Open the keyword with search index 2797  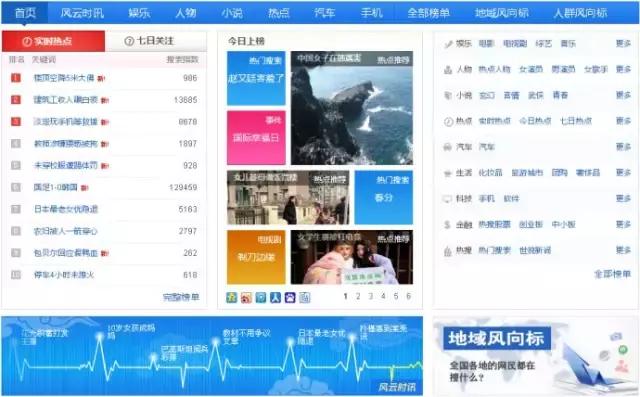[66, 231]
